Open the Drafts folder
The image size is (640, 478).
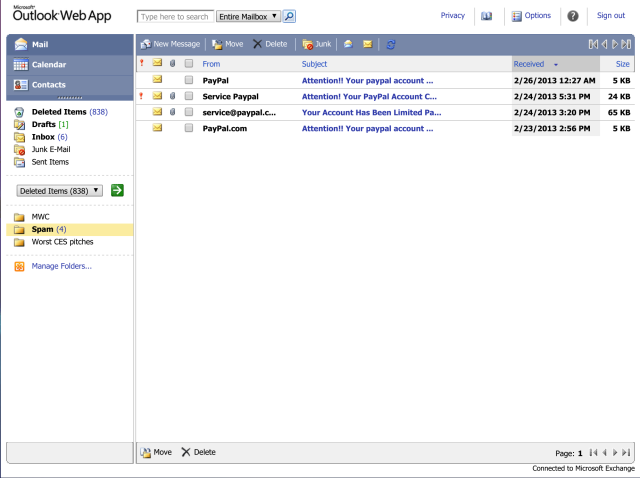pyautogui.click(x=50, y=124)
